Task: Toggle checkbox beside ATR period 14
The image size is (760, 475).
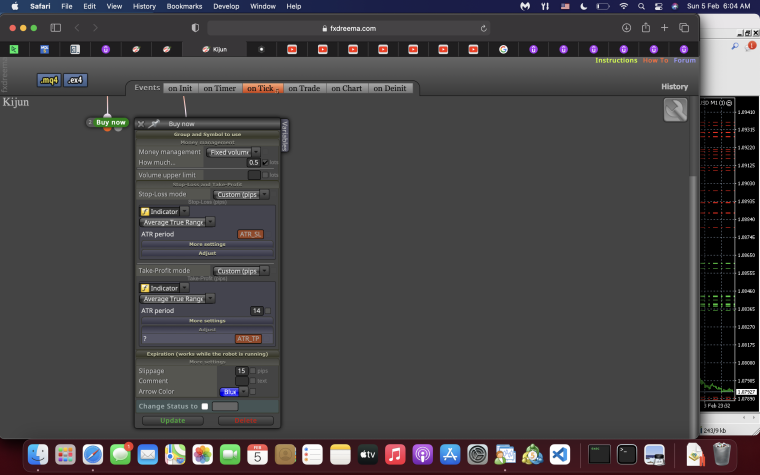Action: click(x=268, y=311)
